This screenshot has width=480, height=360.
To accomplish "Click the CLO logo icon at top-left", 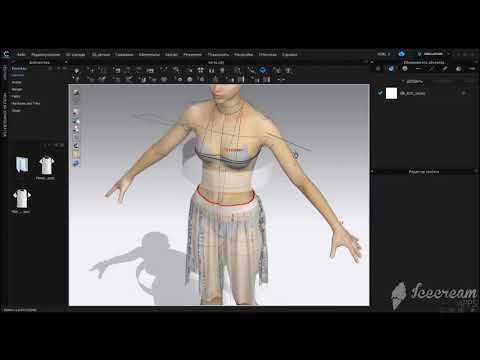I will click(x=6, y=54).
